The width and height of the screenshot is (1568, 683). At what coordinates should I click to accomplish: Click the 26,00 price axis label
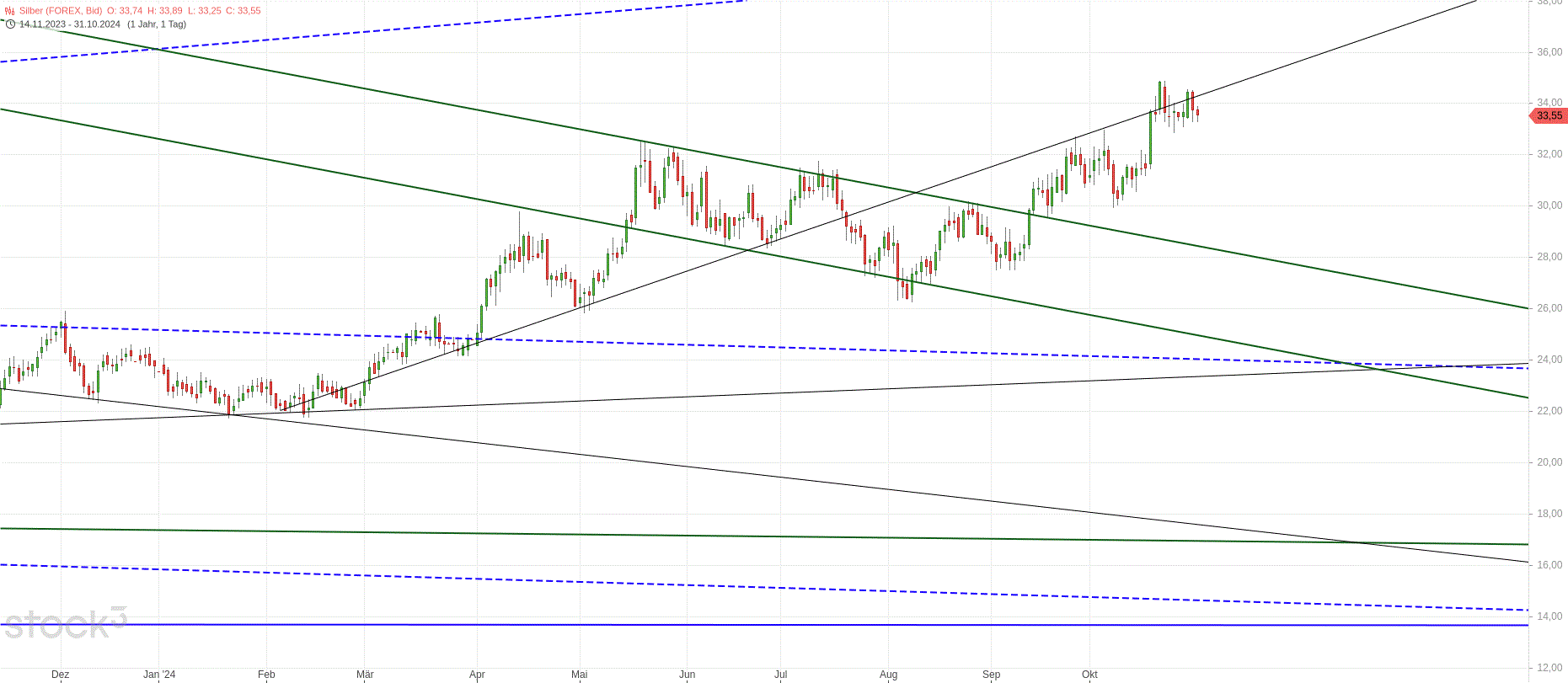[1549, 308]
